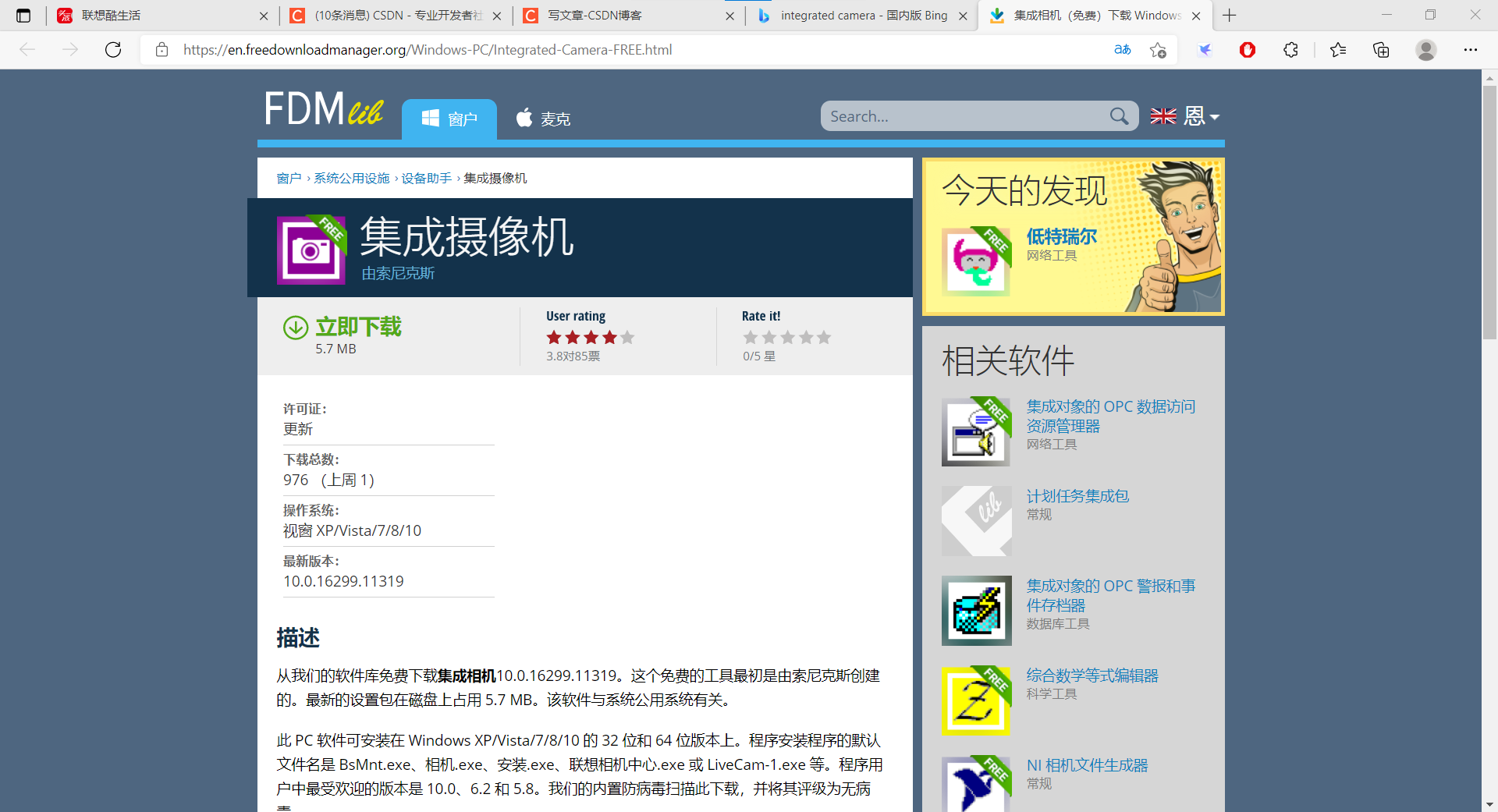Open the Mac 麦克 tab
This screenshot has height=812, width=1498.
coord(543,119)
